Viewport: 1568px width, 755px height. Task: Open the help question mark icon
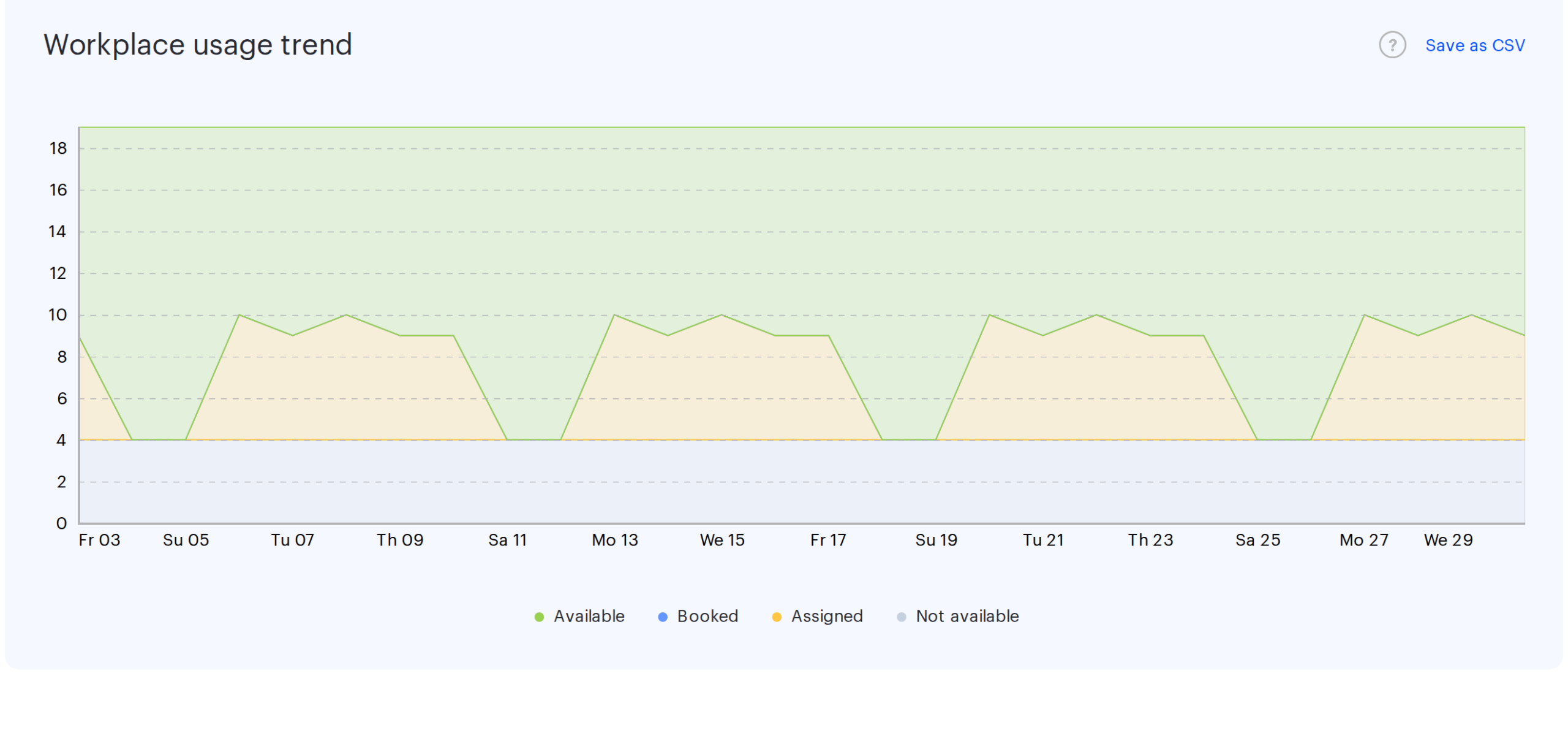coord(1392,45)
